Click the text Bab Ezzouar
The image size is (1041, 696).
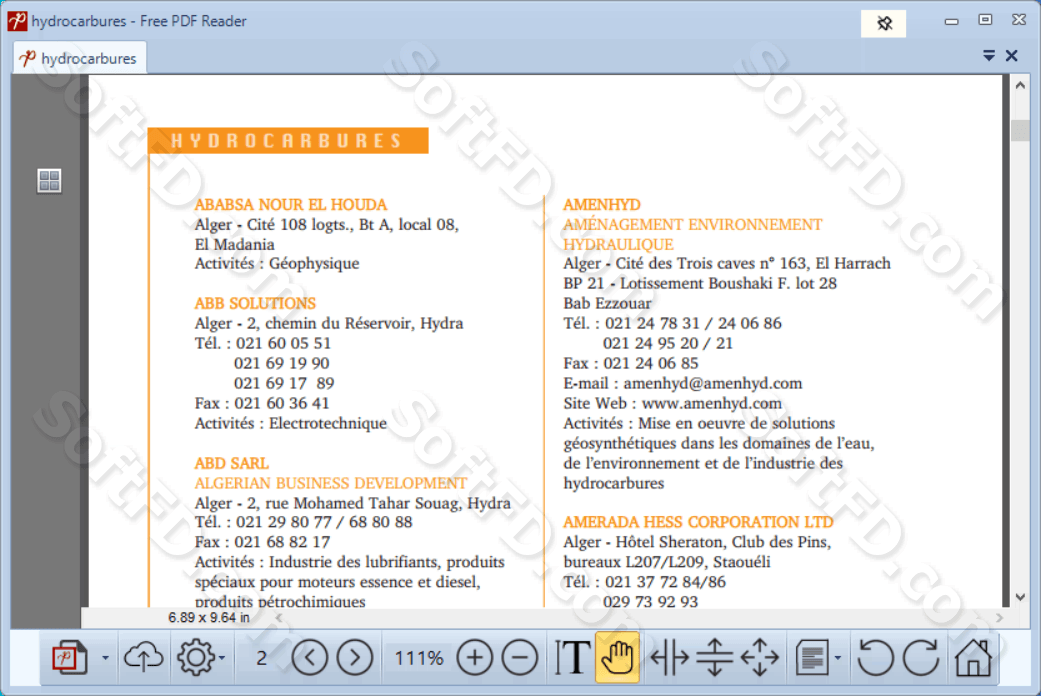pos(607,304)
